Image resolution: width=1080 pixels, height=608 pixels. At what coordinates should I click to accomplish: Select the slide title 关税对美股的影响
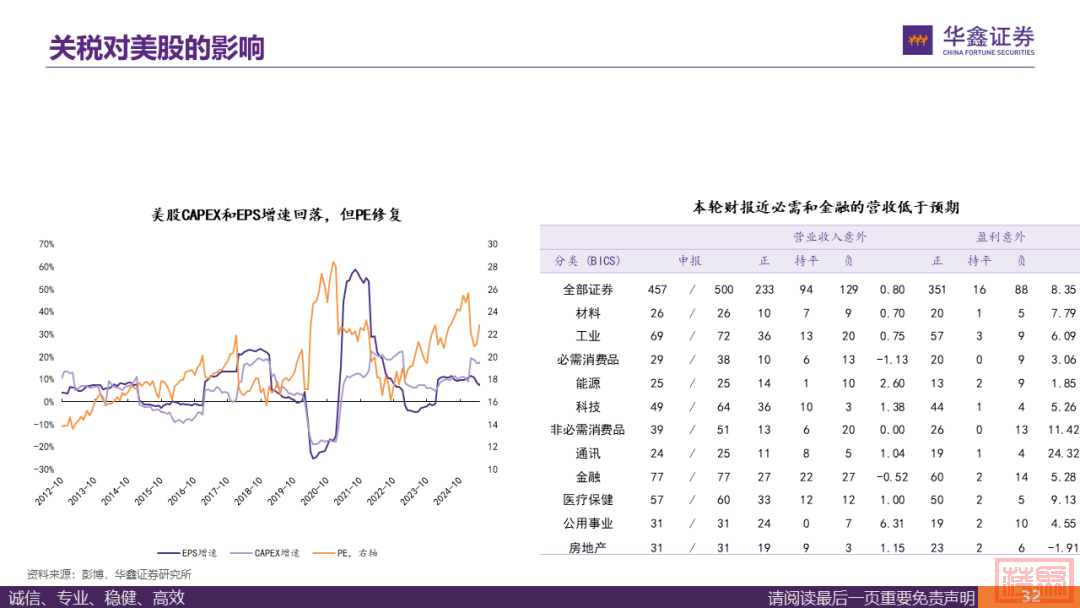click(157, 47)
